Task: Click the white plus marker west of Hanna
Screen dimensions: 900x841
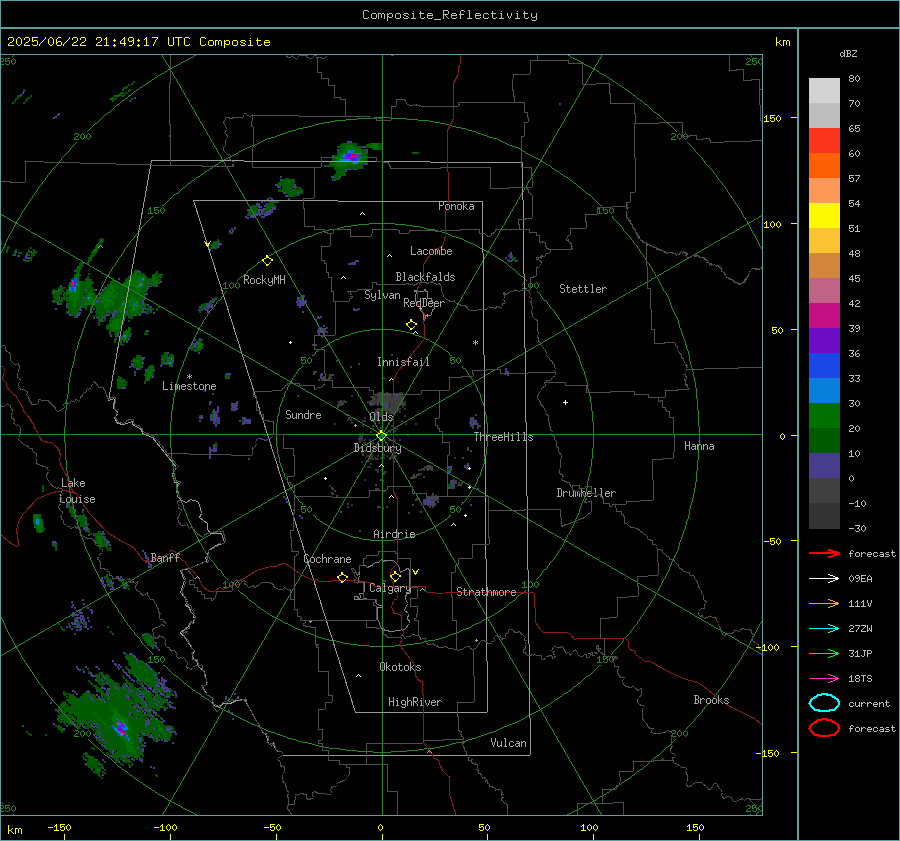Action: click(565, 402)
